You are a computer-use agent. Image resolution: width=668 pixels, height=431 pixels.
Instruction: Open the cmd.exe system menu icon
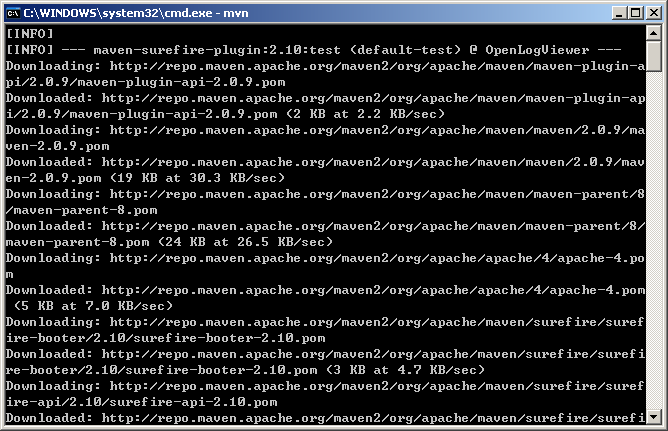(x=14, y=11)
